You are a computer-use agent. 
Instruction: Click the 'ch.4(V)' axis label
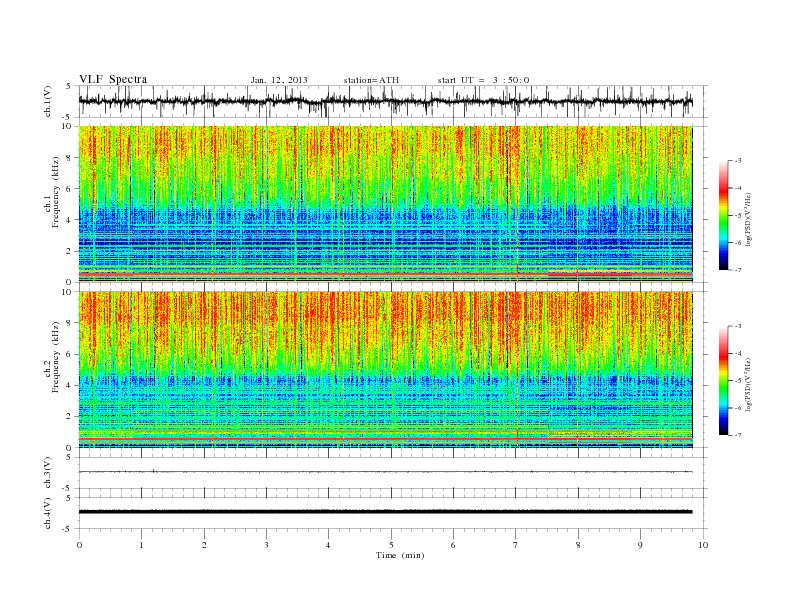tap(48, 513)
